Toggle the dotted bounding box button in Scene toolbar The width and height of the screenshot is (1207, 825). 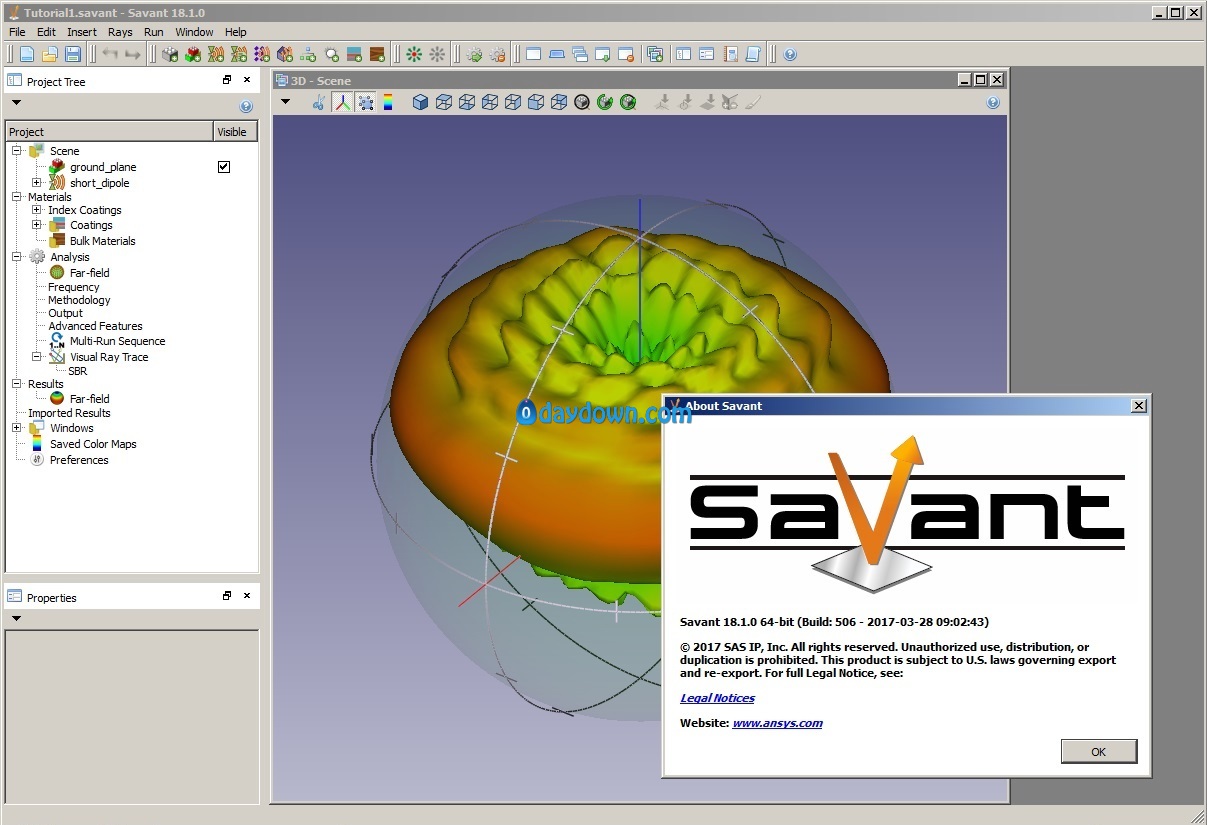click(365, 102)
